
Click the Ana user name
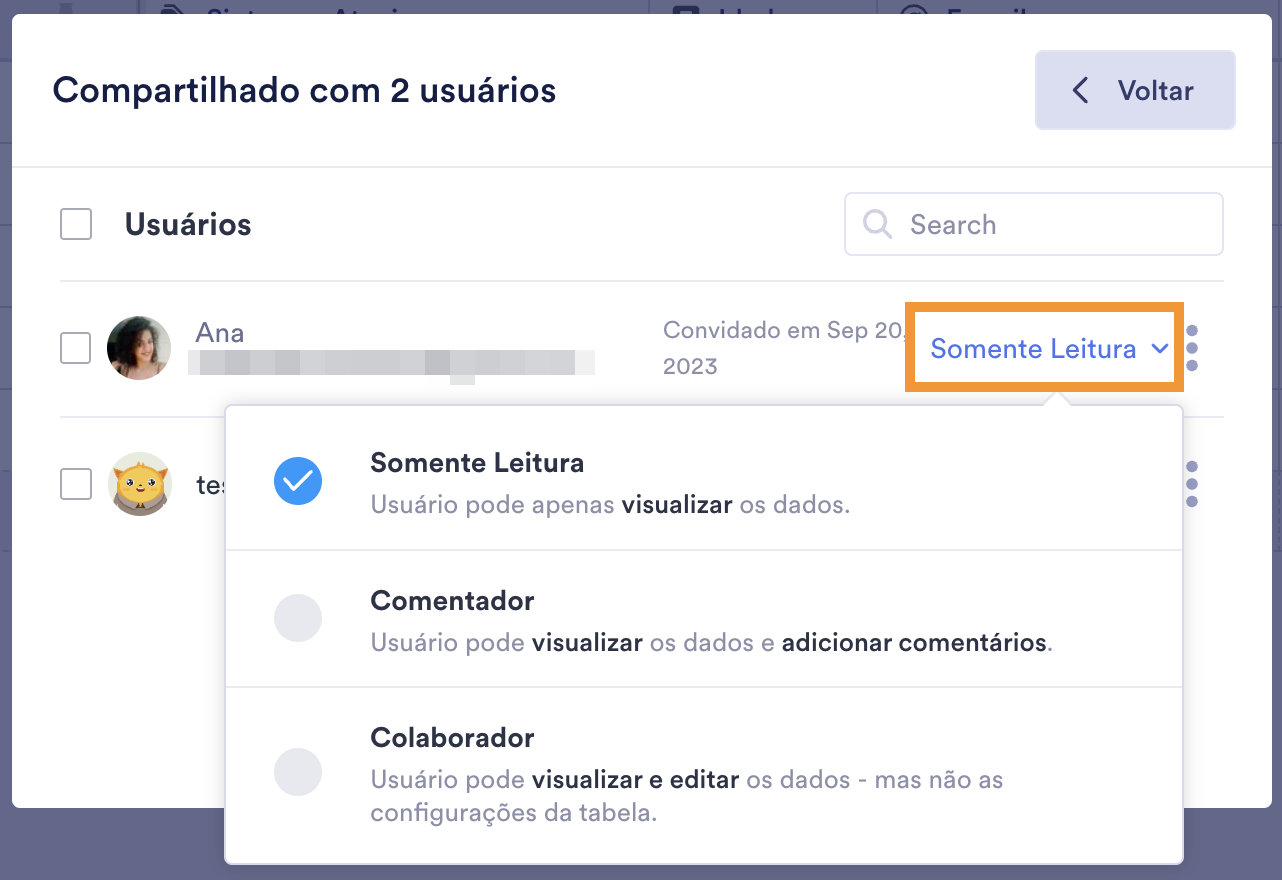point(220,333)
